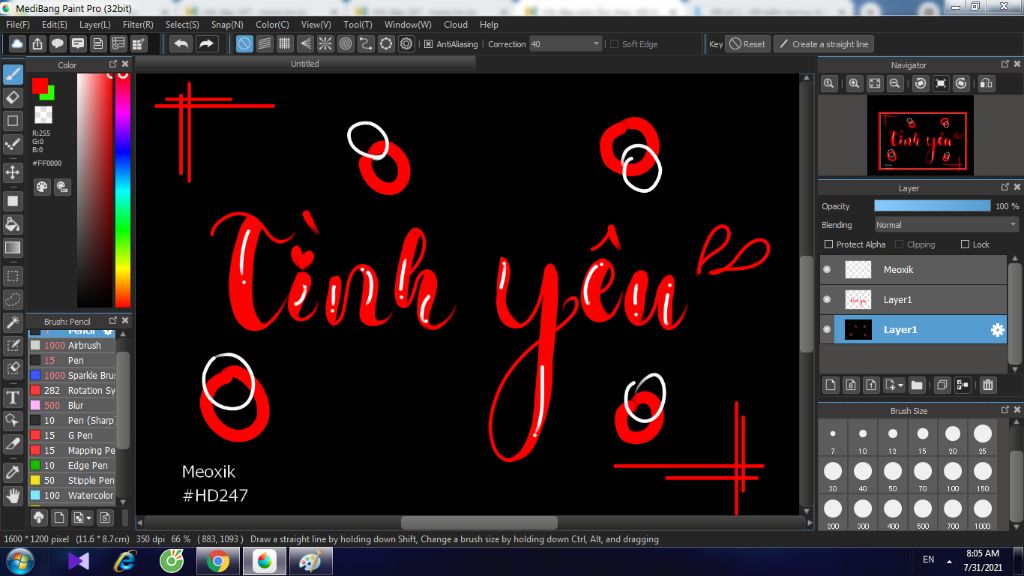Enable the Soft Edge checkbox
The width and height of the screenshot is (1024, 576).
(614, 44)
